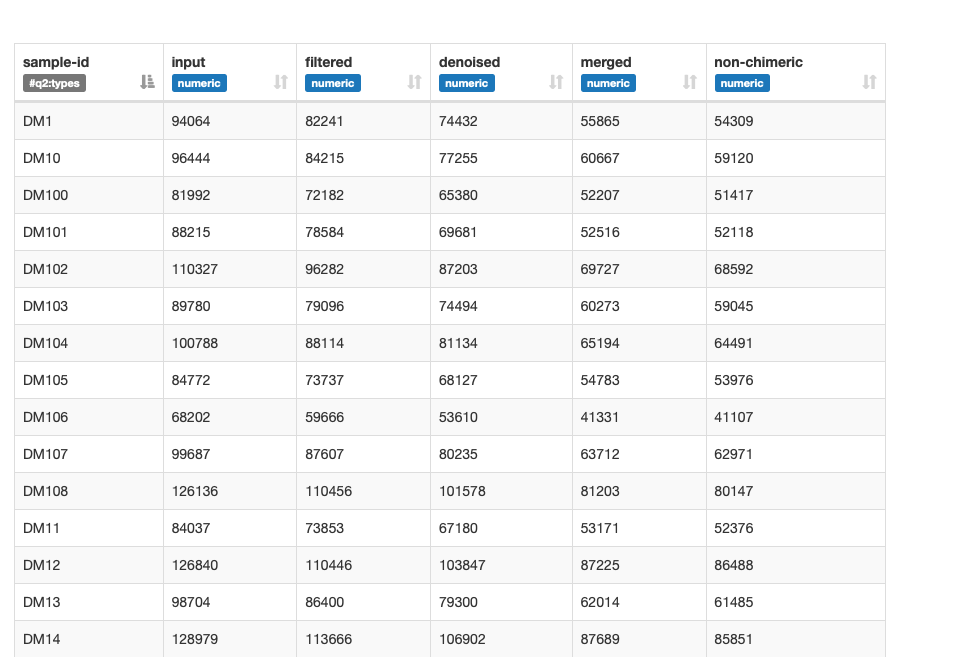Click the numeric badge under the denoised header

click(x=467, y=83)
